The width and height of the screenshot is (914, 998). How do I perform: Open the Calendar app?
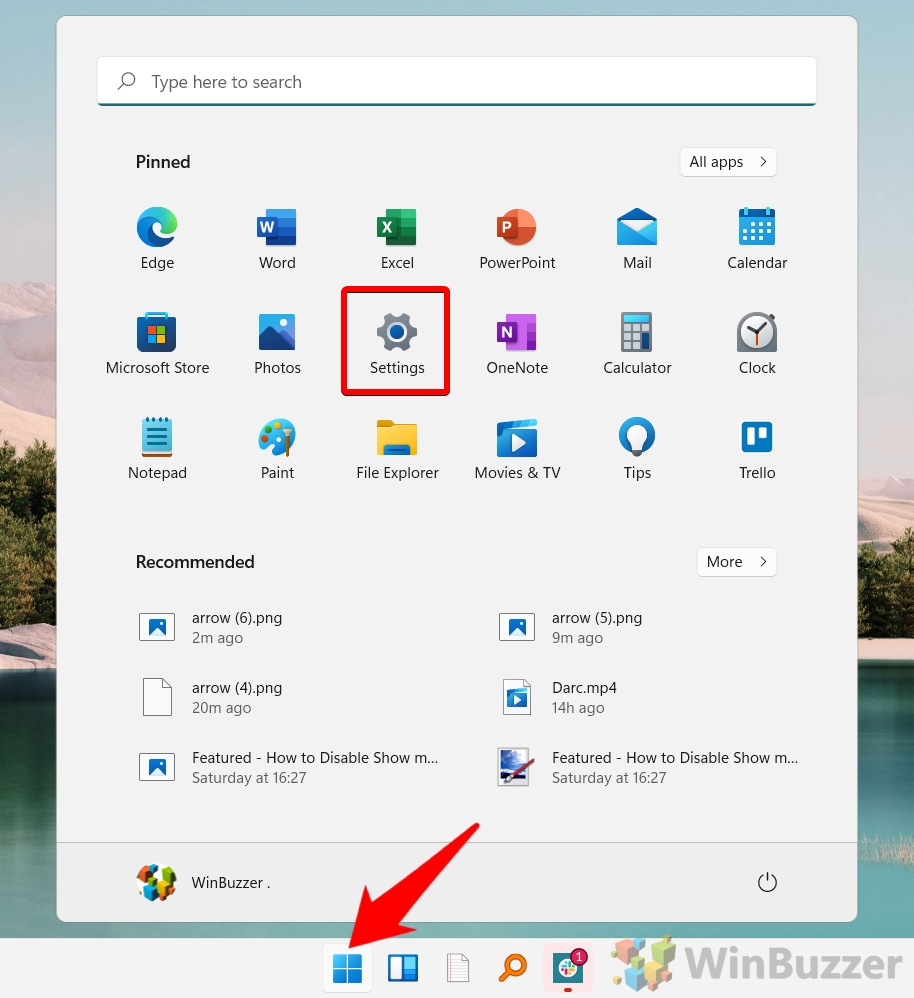click(x=757, y=238)
